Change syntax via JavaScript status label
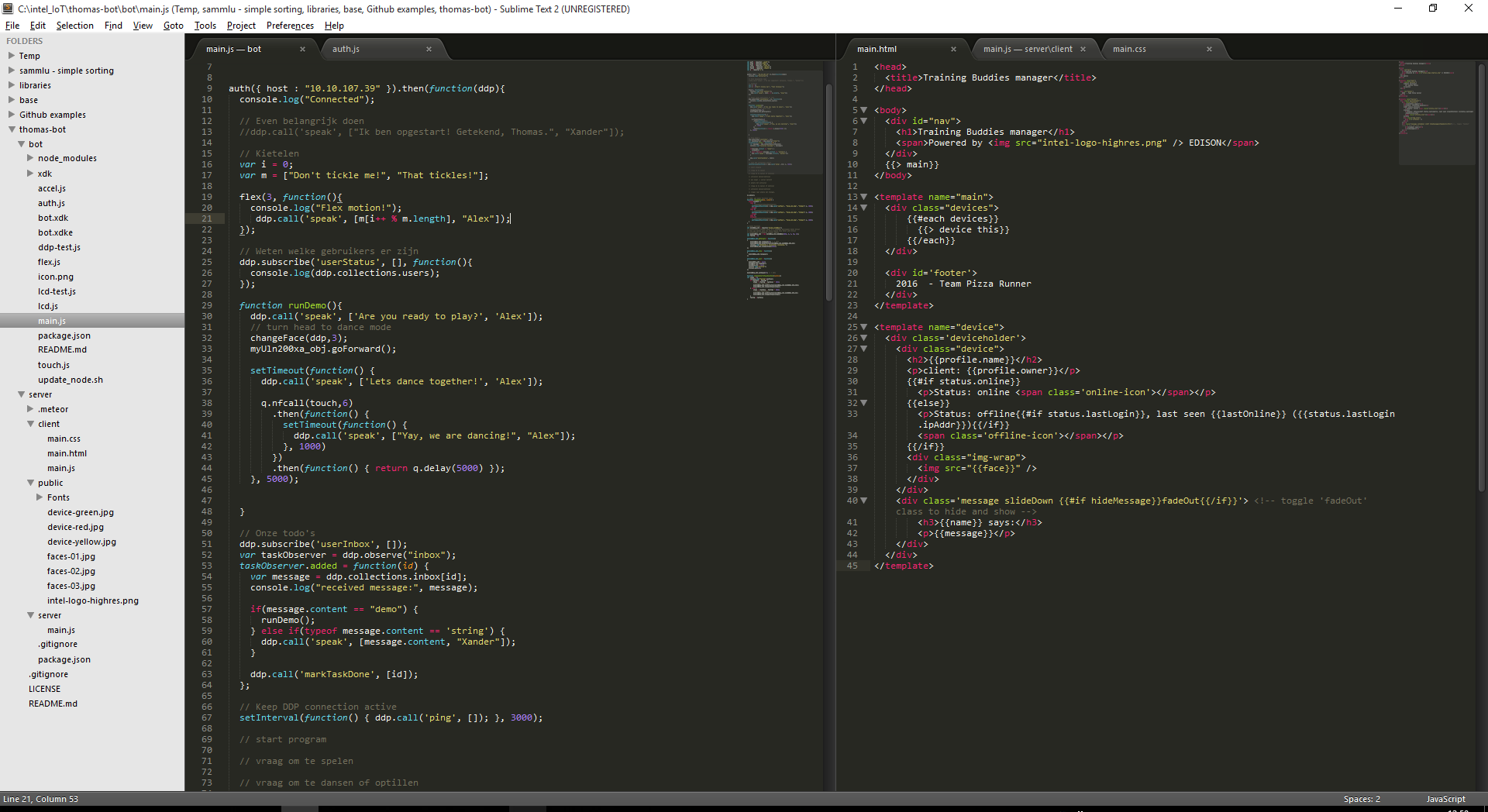This screenshot has height=812, width=1488. (1445, 799)
